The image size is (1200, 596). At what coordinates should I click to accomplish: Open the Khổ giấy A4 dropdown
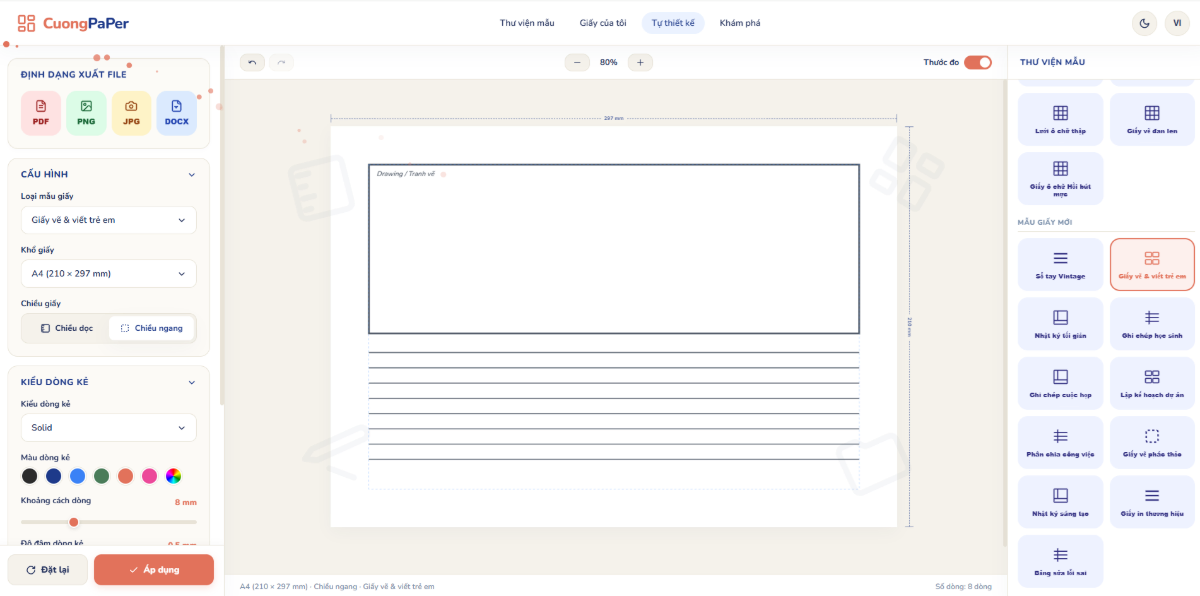coord(108,274)
